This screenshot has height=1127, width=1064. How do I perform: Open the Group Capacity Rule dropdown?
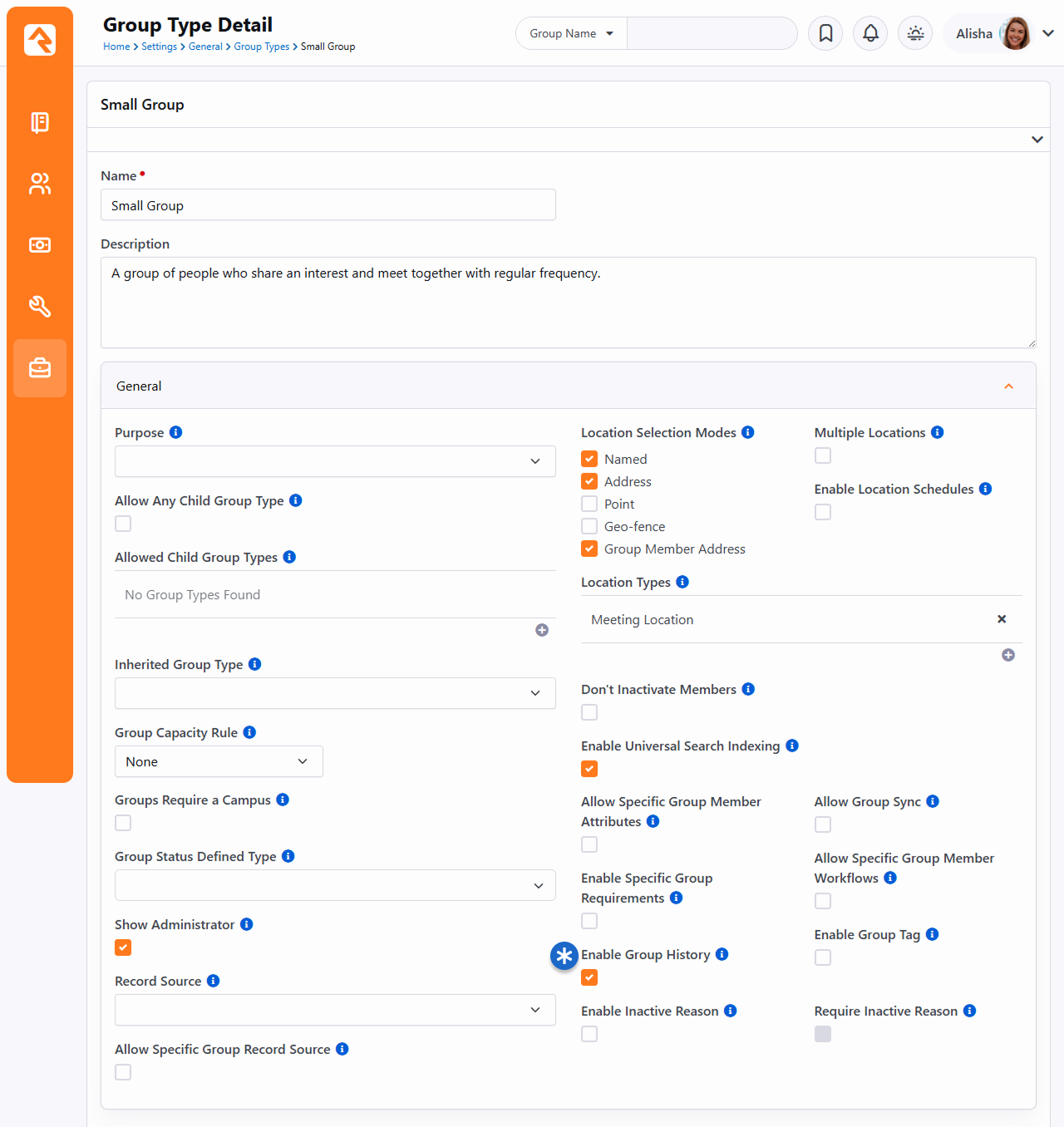(x=219, y=761)
